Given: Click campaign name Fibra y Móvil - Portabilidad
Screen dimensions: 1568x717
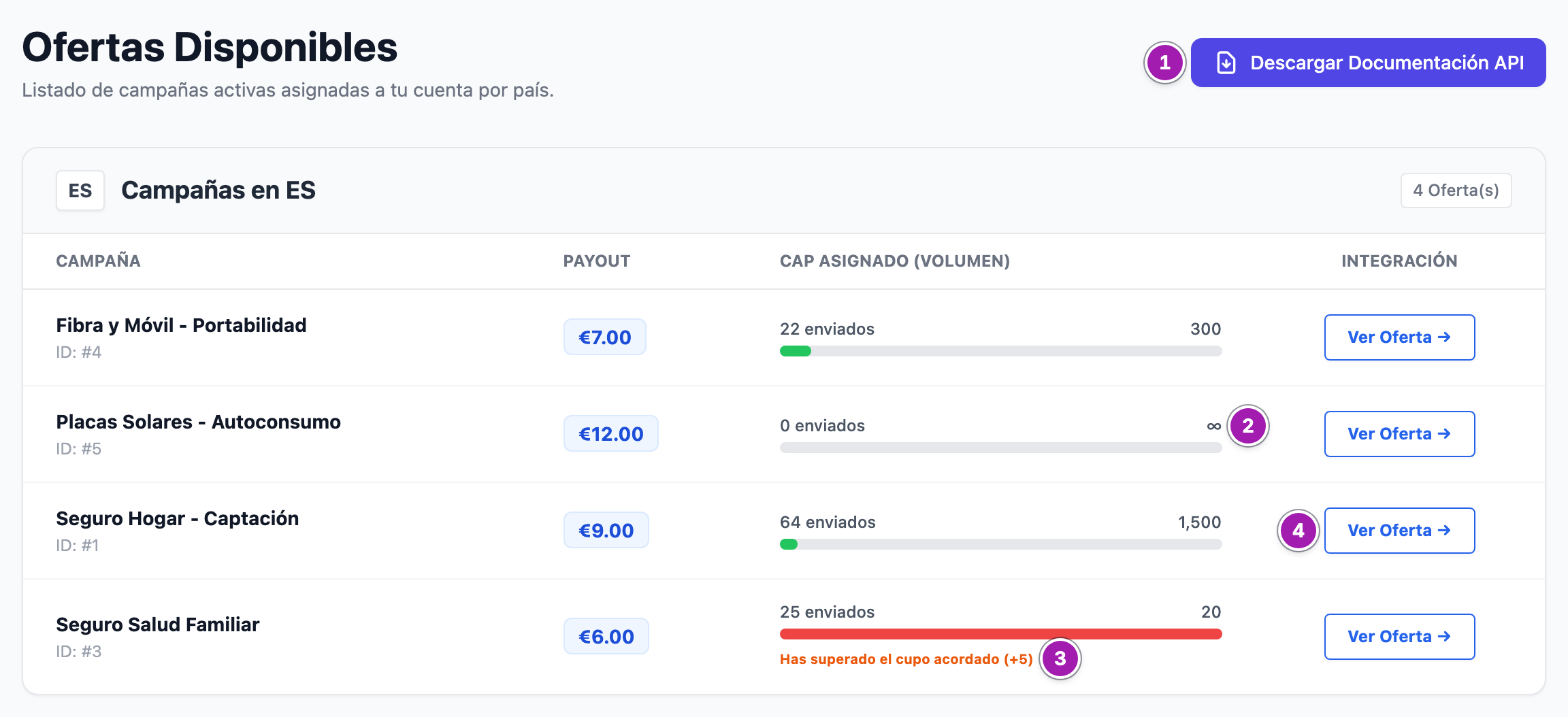Looking at the screenshot, I should (181, 325).
